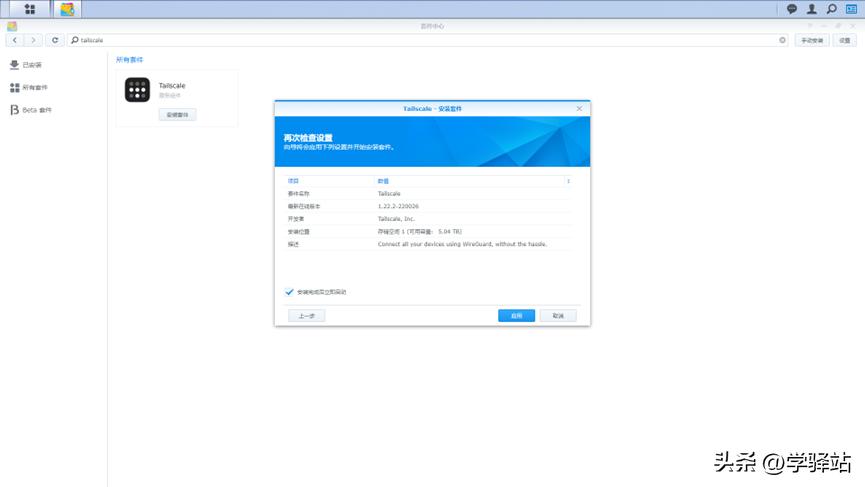The image size is (865, 487).
Task: Click the Tailscale package name
Action: pos(172,85)
